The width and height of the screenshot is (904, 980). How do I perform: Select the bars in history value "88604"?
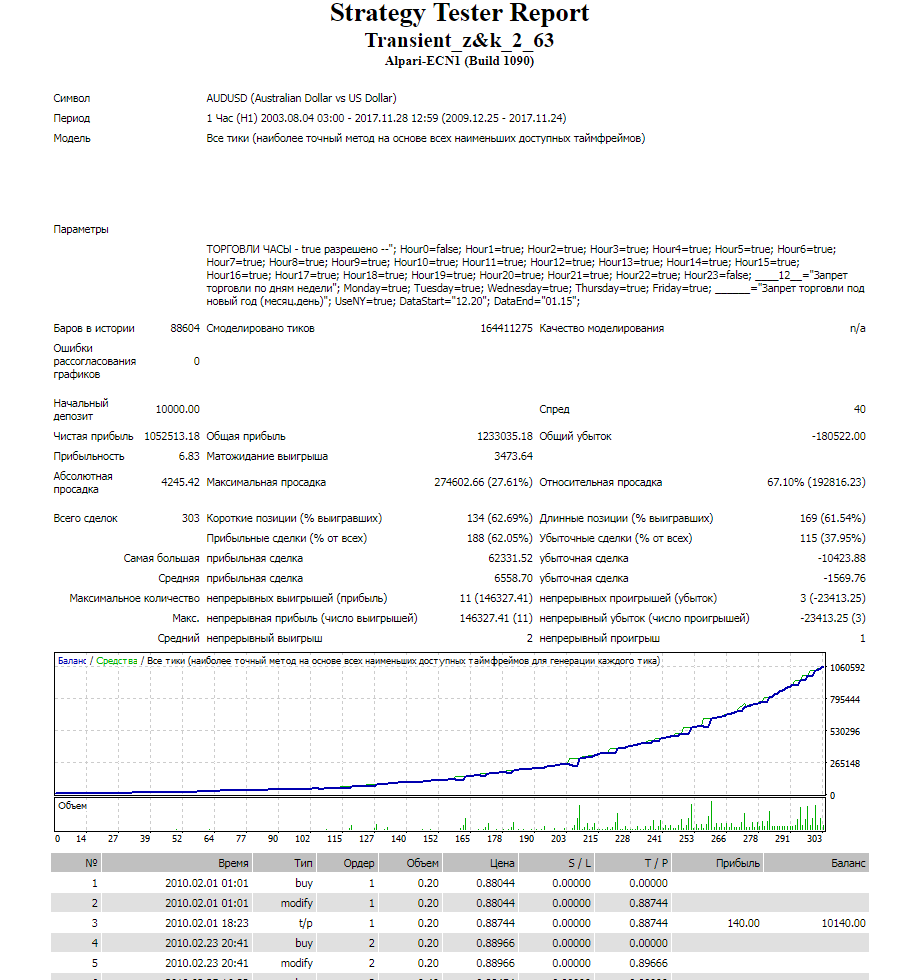(185, 328)
